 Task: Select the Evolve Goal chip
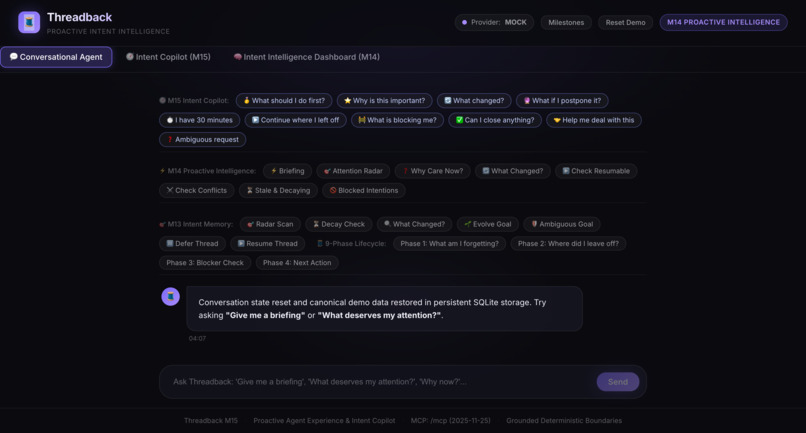488,224
